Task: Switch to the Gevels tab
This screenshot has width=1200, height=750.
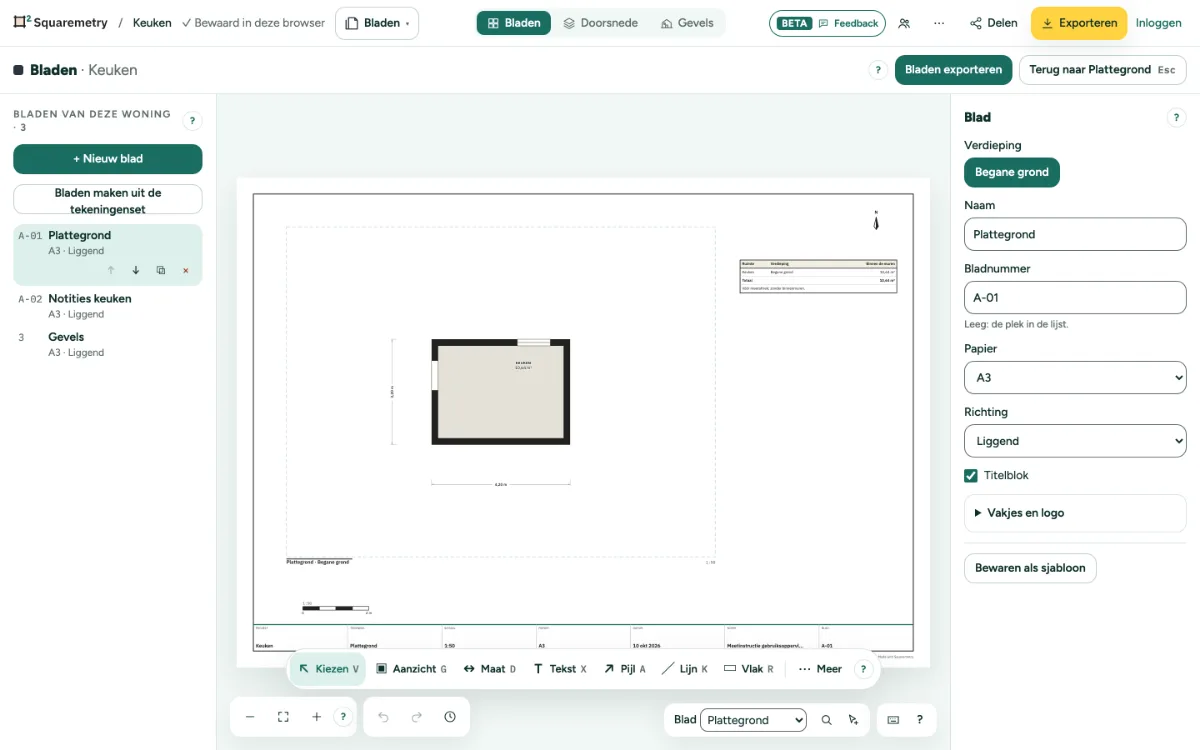Action: [687, 23]
